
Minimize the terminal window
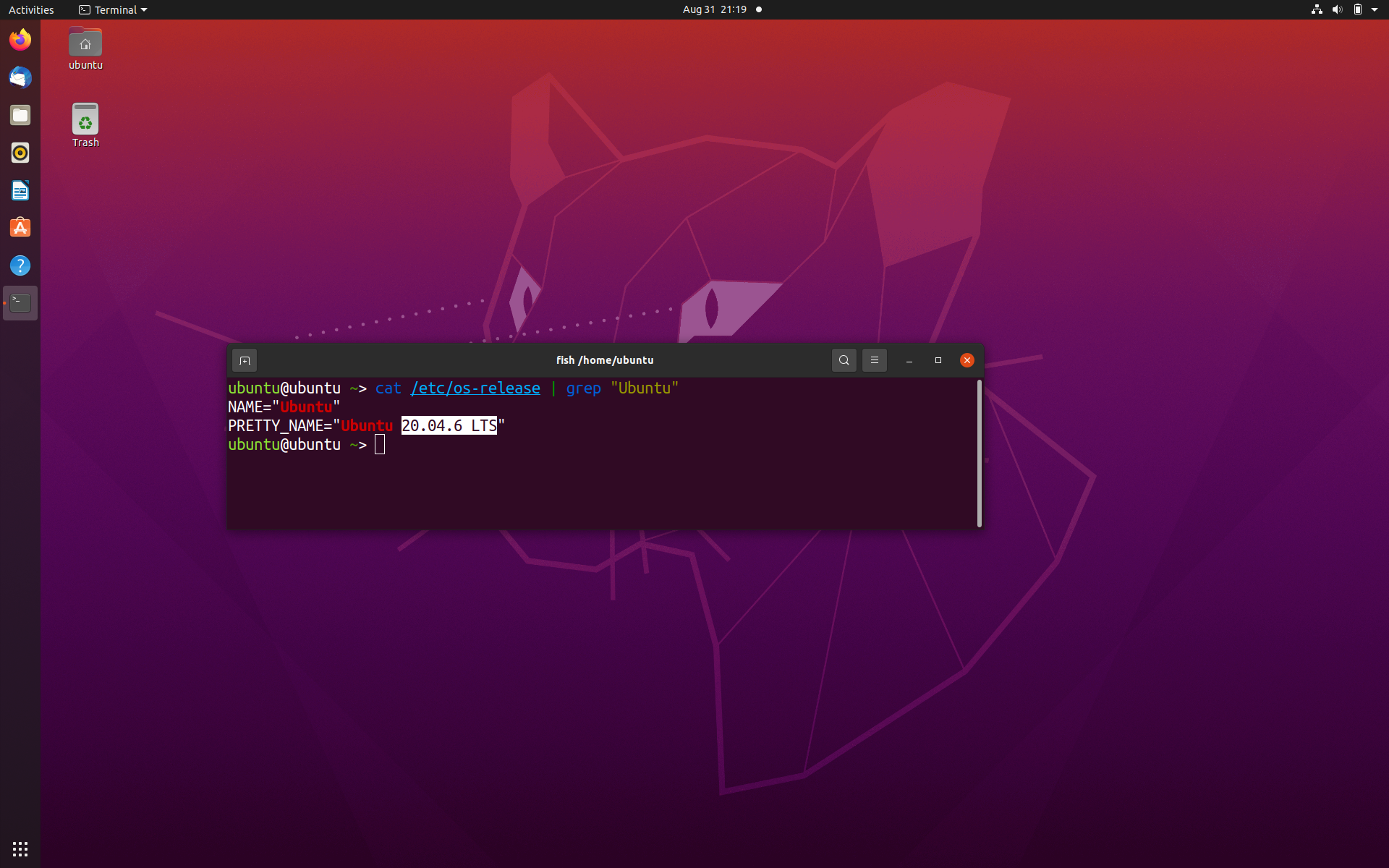(909, 360)
